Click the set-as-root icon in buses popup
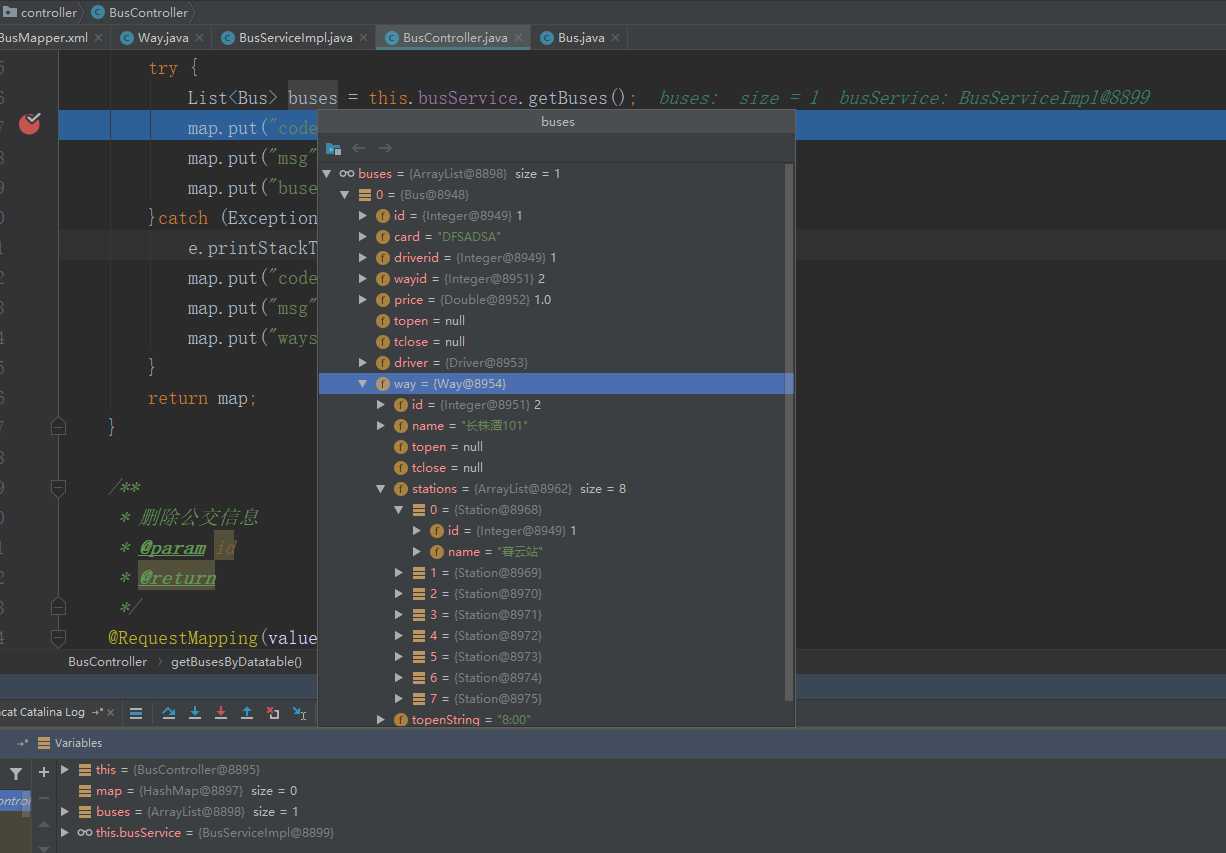 click(x=333, y=148)
